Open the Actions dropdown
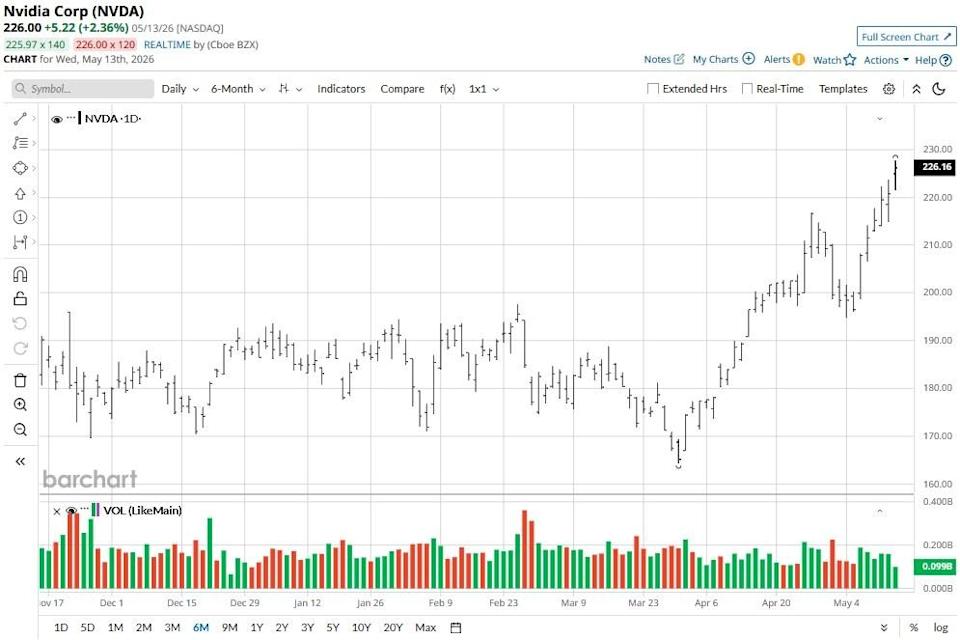The height and width of the screenshot is (640, 960). pyautogui.click(x=886, y=60)
